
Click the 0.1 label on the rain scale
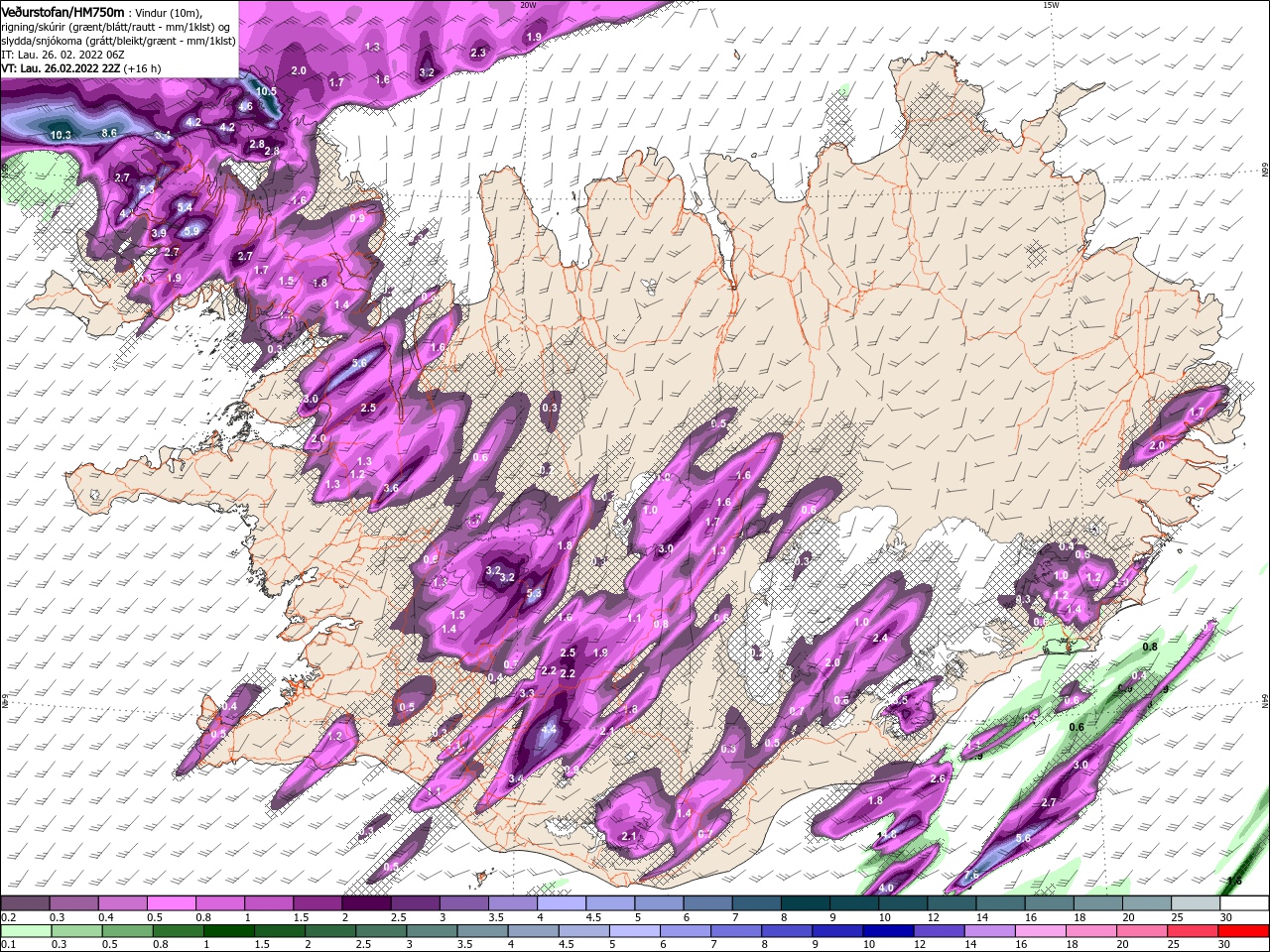7,944
